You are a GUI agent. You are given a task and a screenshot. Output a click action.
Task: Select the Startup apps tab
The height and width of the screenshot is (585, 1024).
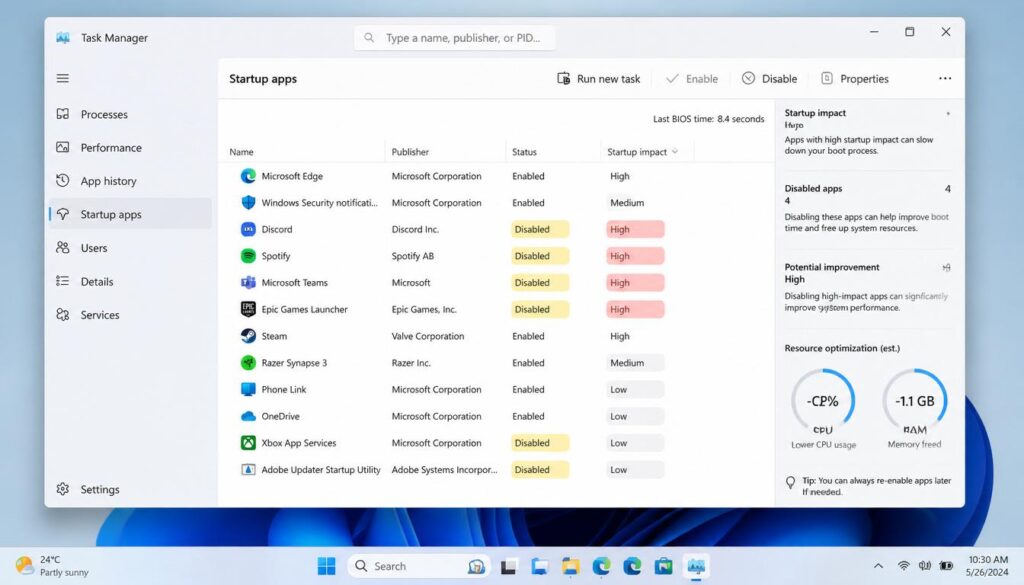[131, 214]
